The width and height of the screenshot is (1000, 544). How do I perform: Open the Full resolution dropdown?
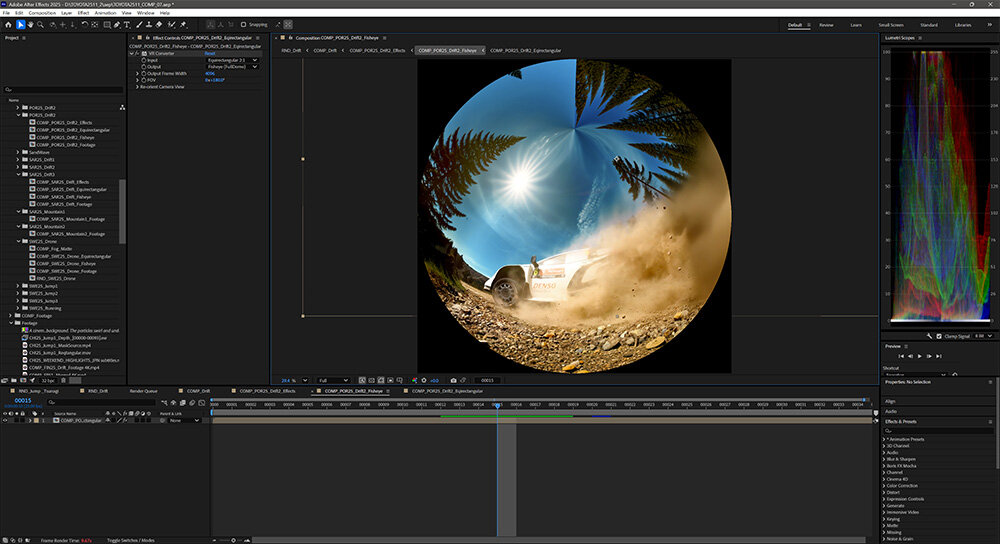pos(333,380)
